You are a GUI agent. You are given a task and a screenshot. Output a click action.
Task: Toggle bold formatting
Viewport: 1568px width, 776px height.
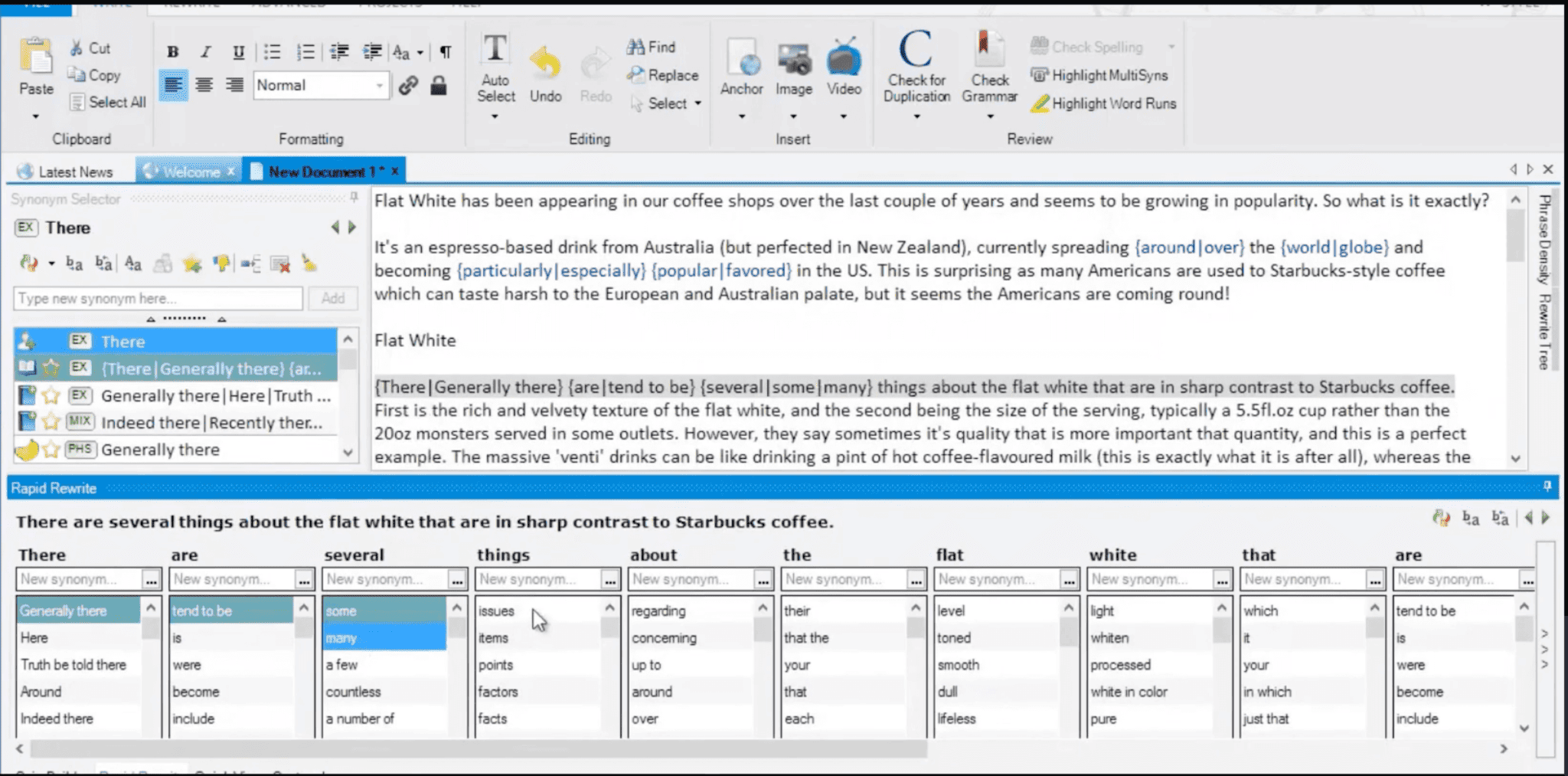(x=172, y=51)
